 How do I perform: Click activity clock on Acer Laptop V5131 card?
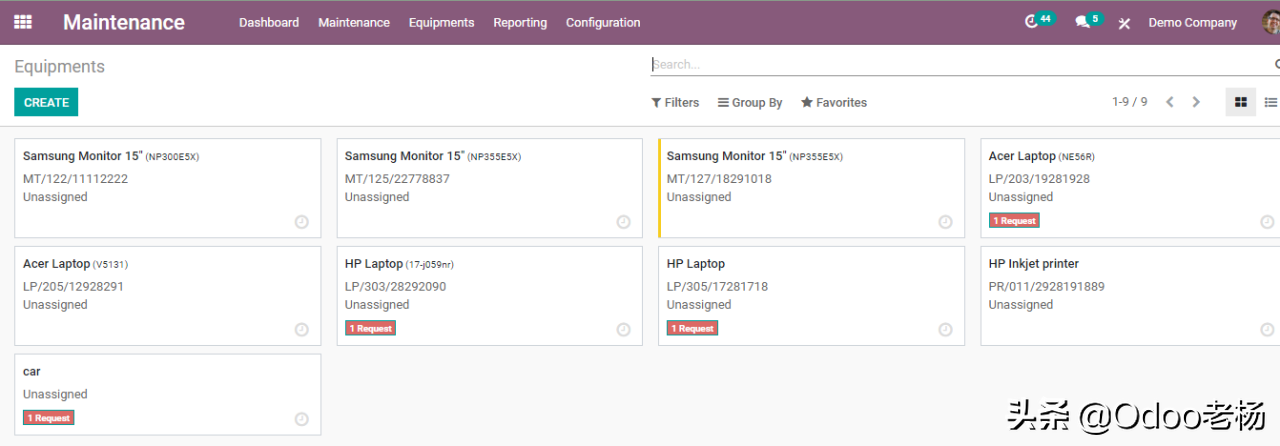click(302, 329)
